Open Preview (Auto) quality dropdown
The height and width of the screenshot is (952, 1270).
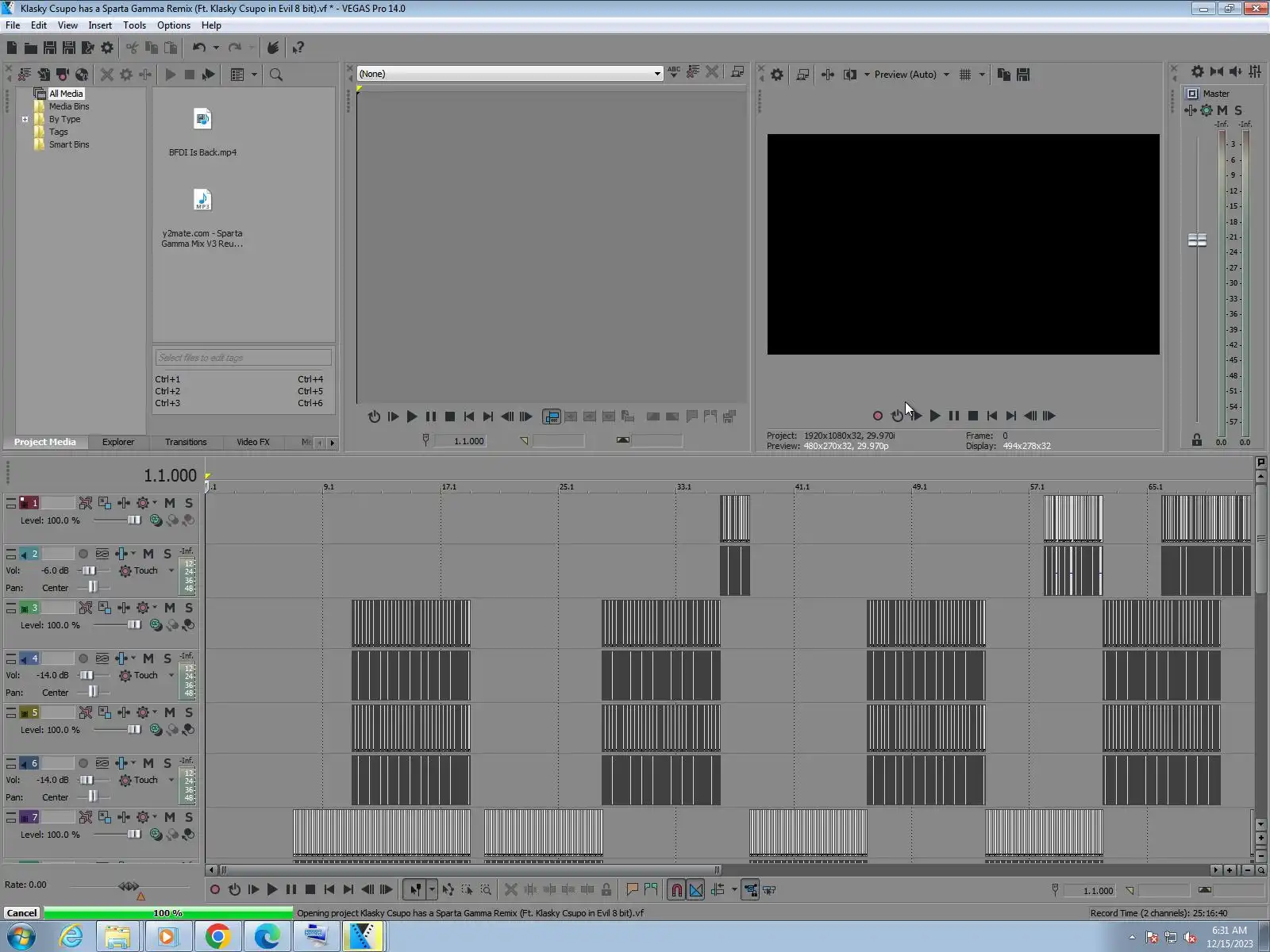pyautogui.click(x=946, y=75)
